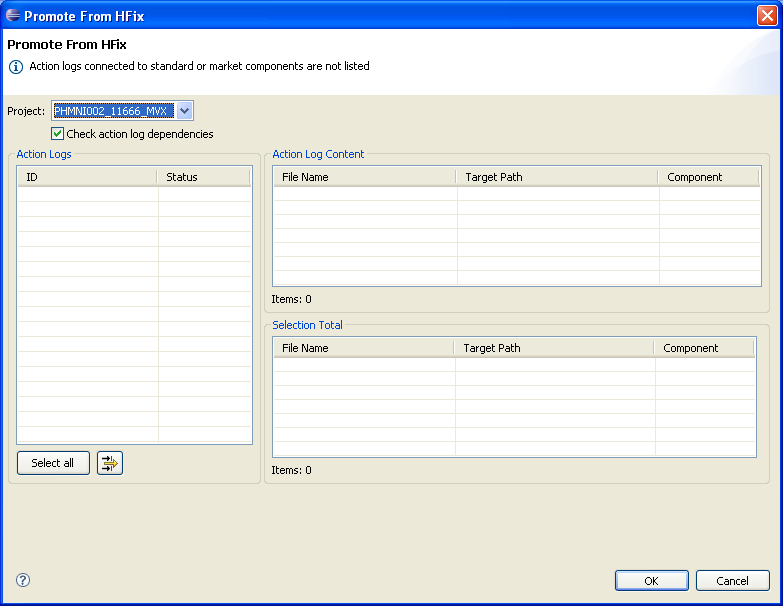Confirm with the OK button
Viewport: 783px width, 606px height.
click(651, 581)
